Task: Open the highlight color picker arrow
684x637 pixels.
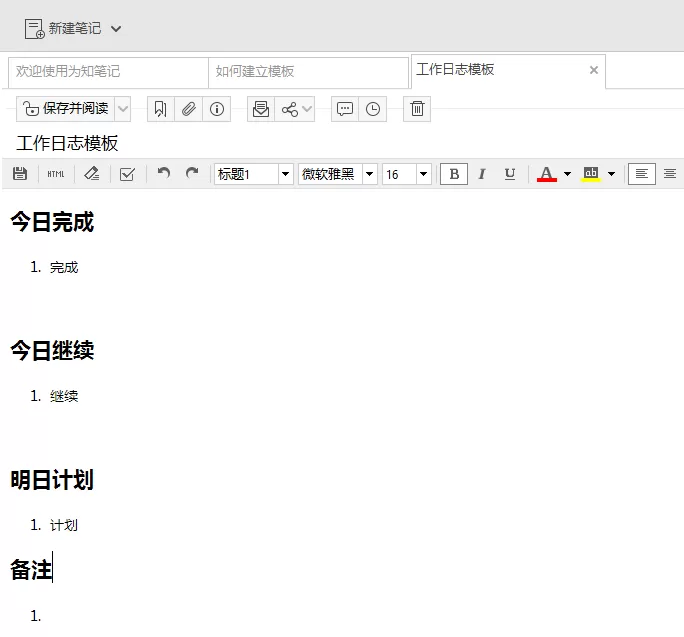Action: (x=612, y=174)
